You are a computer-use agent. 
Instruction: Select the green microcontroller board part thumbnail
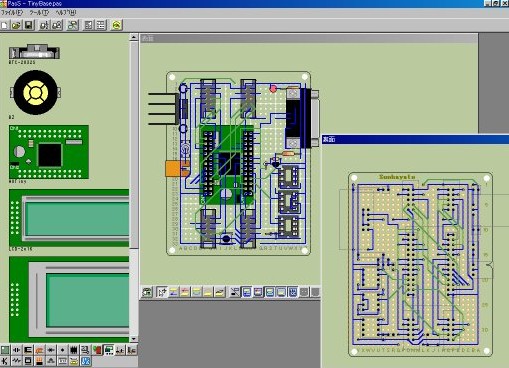tap(49, 152)
